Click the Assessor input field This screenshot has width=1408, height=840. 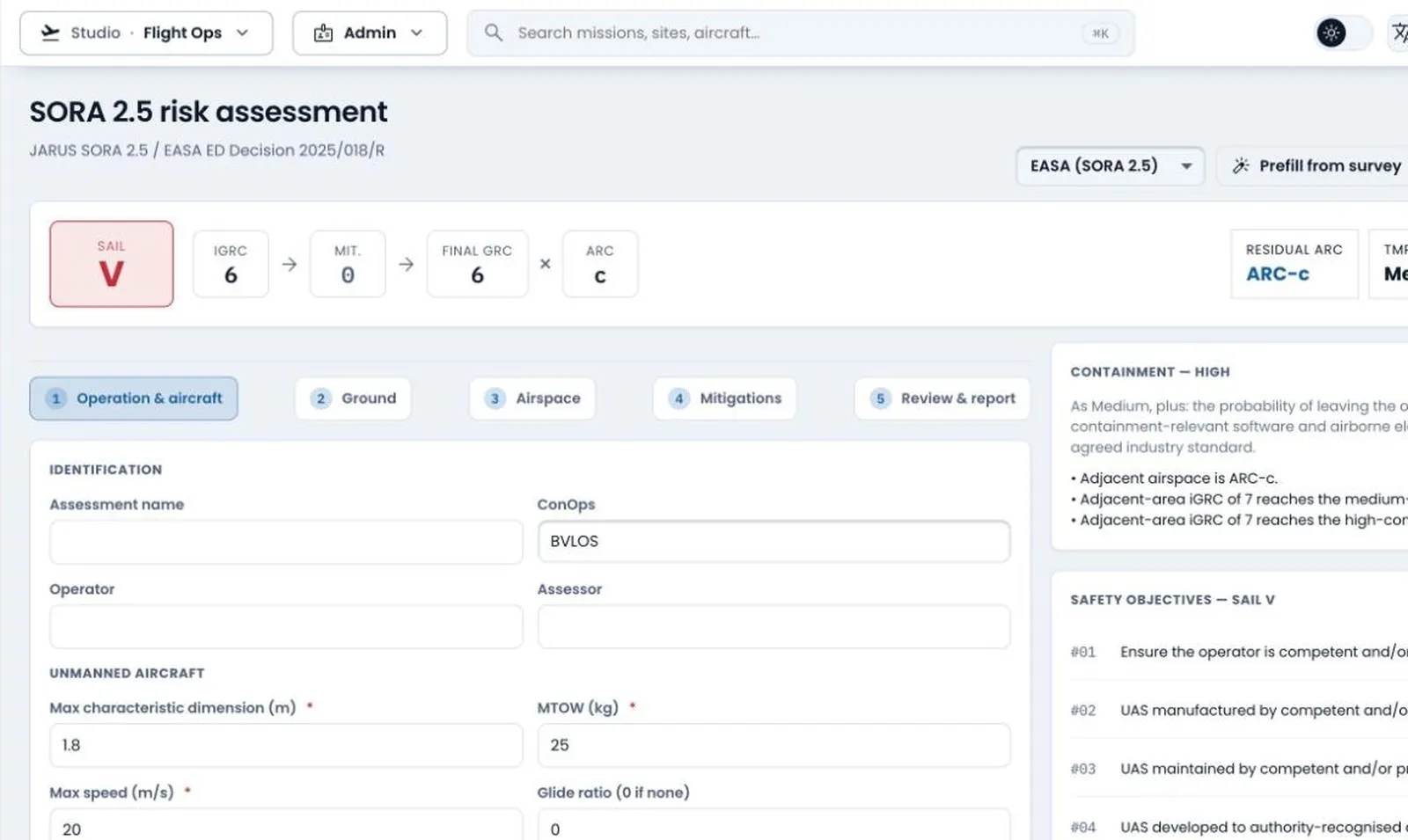pos(774,626)
